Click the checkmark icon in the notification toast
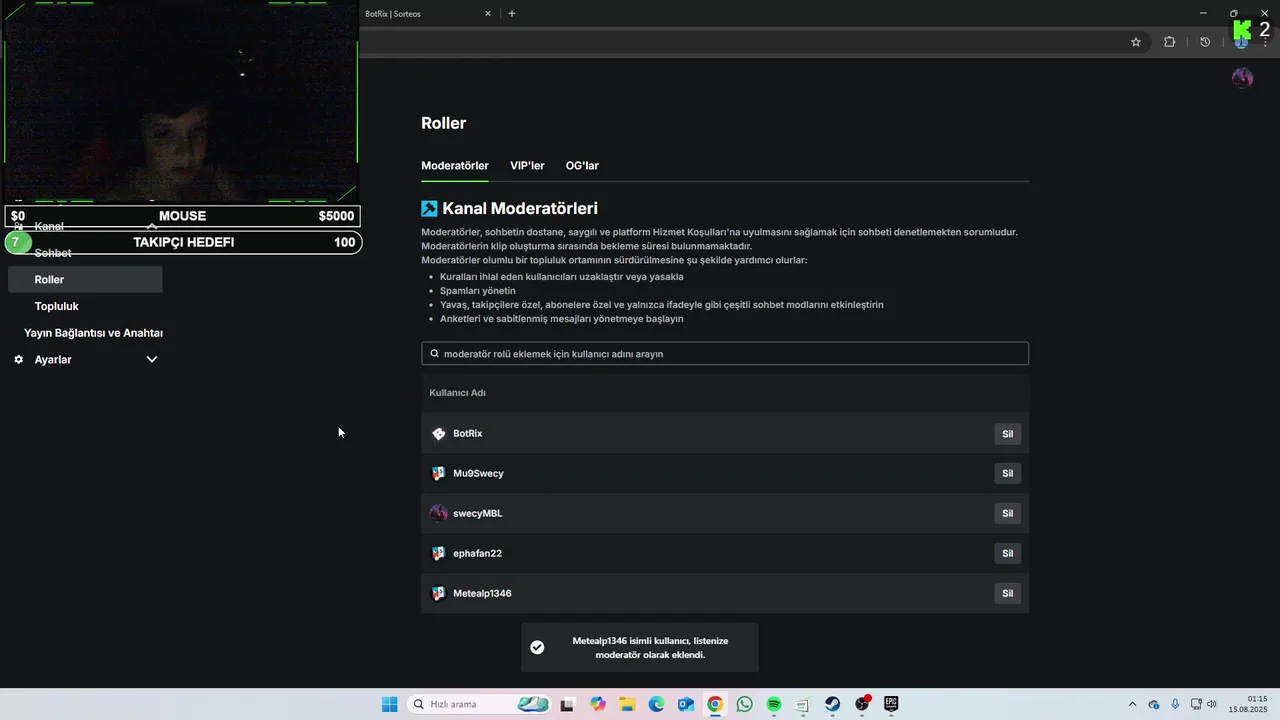This screenshot has height=720, width=1280. [537, 648]
